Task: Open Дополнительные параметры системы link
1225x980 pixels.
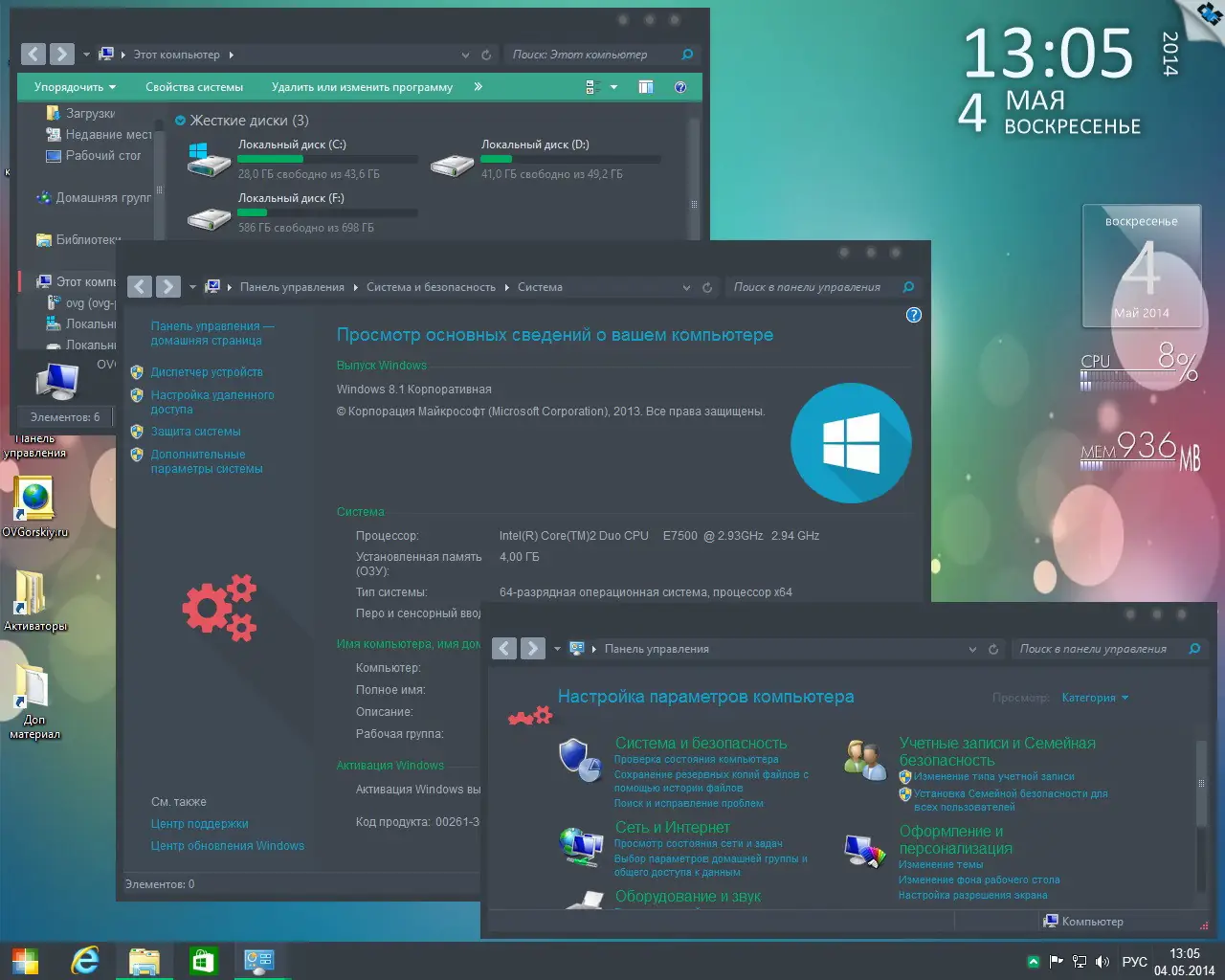Action: coord(206,461)
